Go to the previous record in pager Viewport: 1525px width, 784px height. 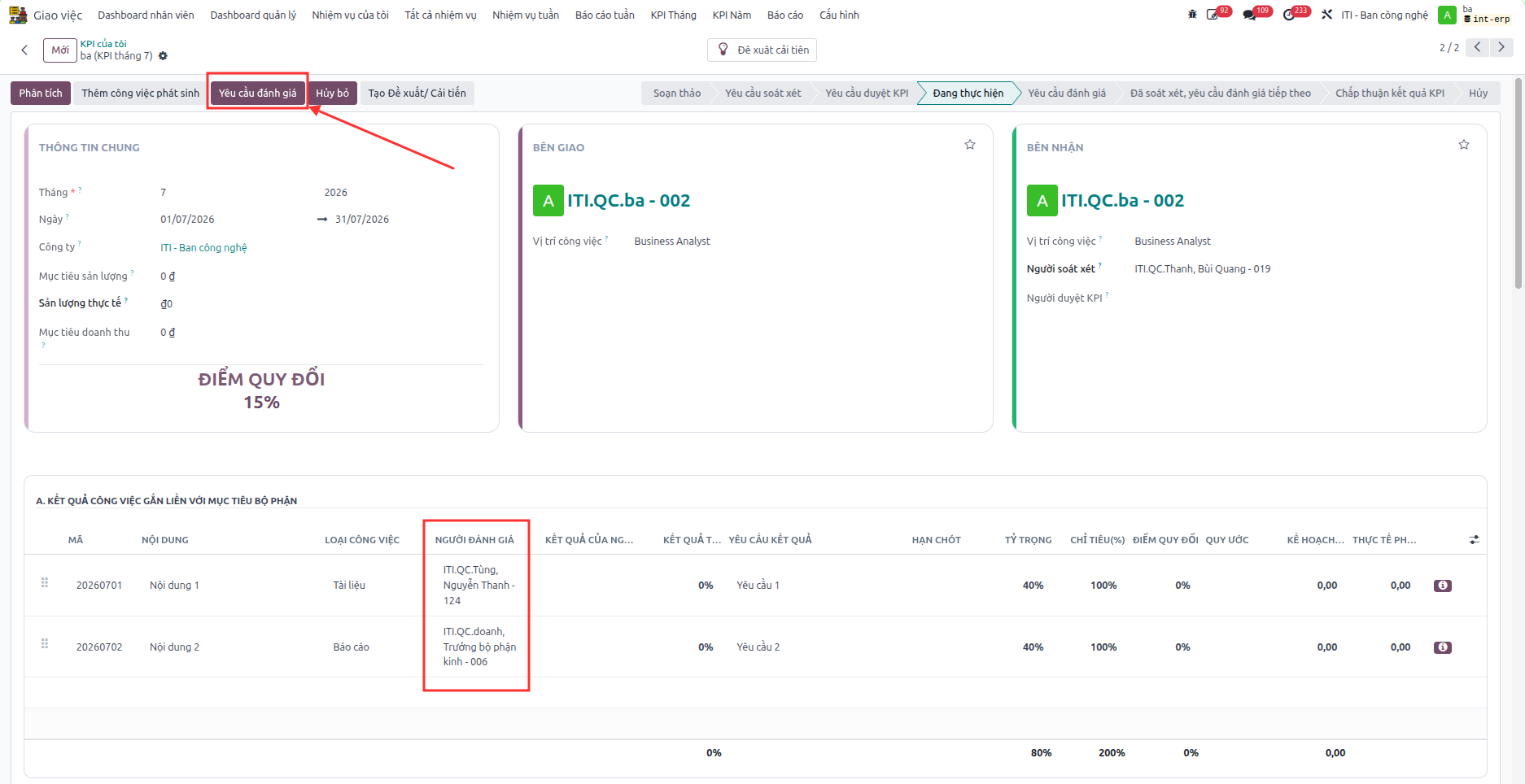pyautogui.click(x=1478, y=47)
